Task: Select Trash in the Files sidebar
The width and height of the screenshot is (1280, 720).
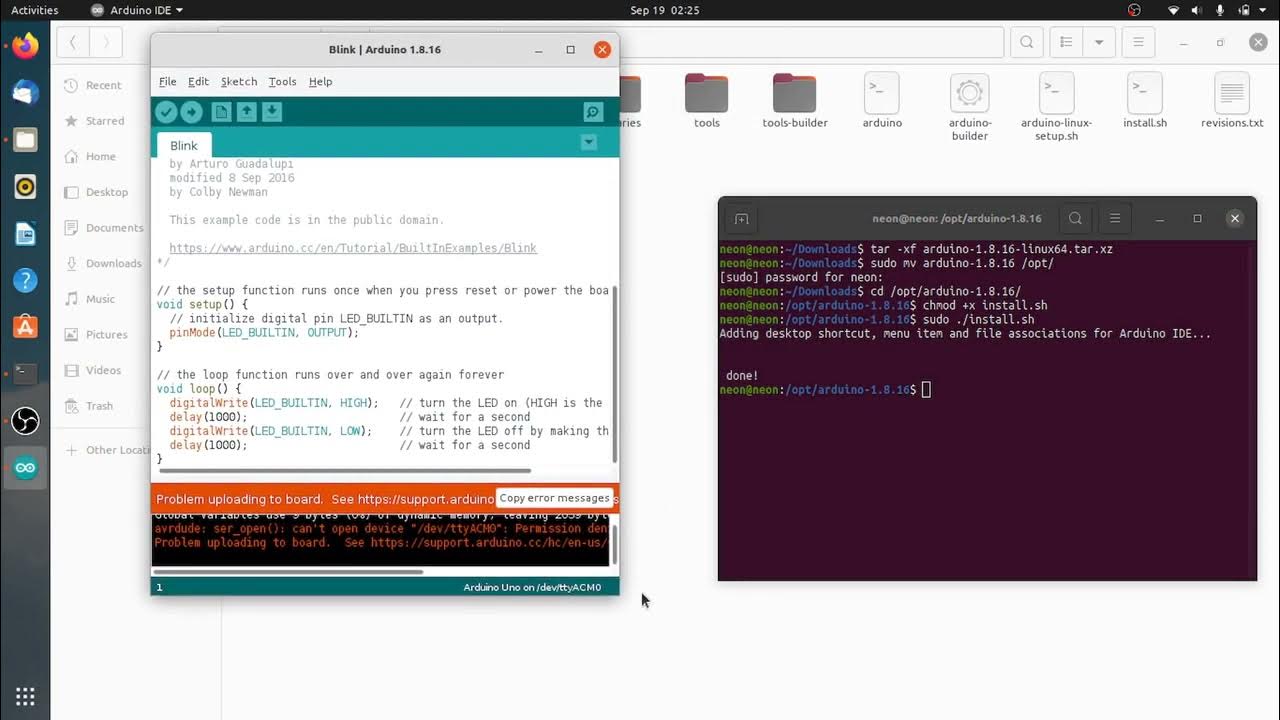Action: (100, 406)
